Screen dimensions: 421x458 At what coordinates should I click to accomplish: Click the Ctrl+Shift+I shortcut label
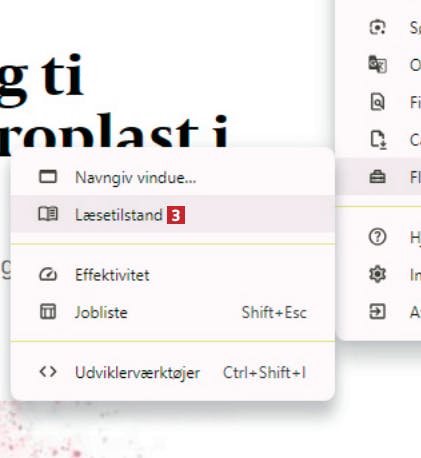pos(264,372)
